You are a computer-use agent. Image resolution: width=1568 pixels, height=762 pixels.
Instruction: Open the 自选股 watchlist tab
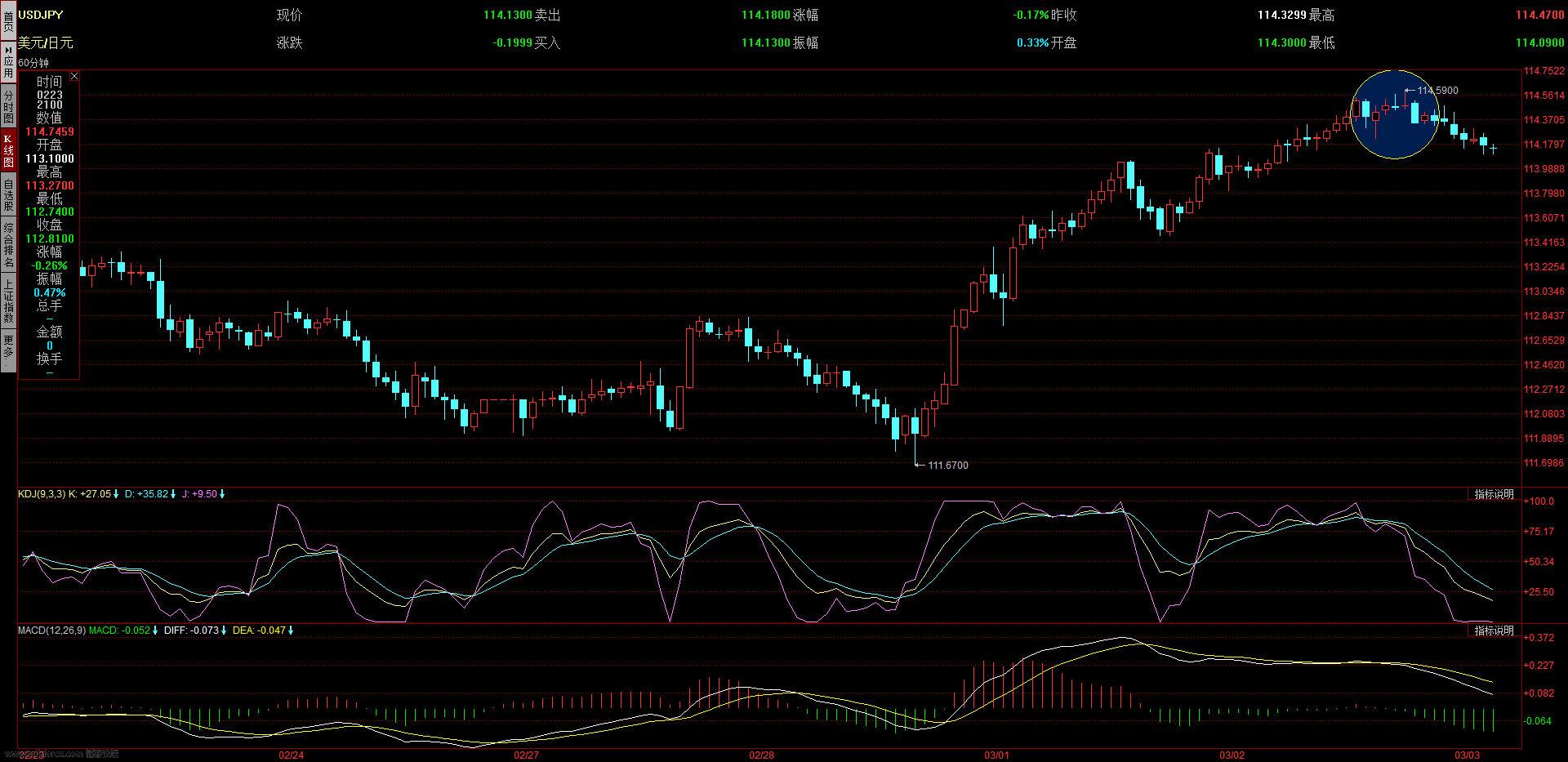8,195
